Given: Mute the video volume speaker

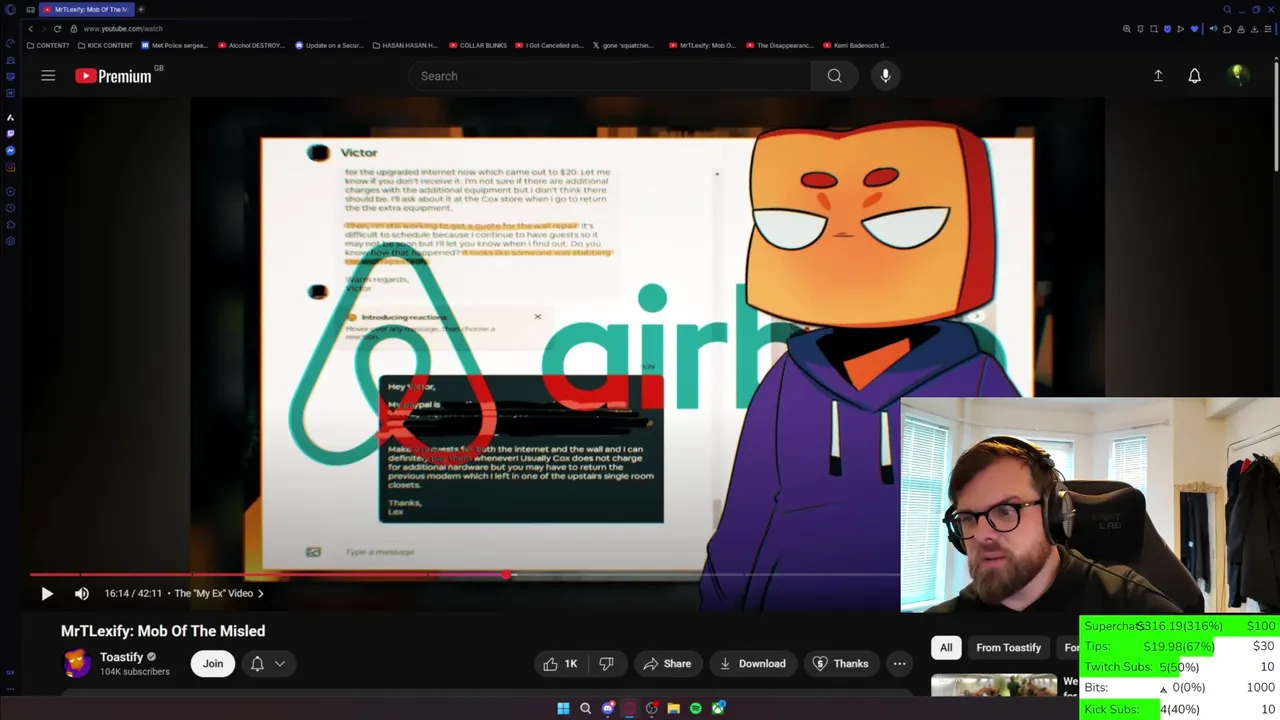Looking at the screenshot, I should 82,593.
